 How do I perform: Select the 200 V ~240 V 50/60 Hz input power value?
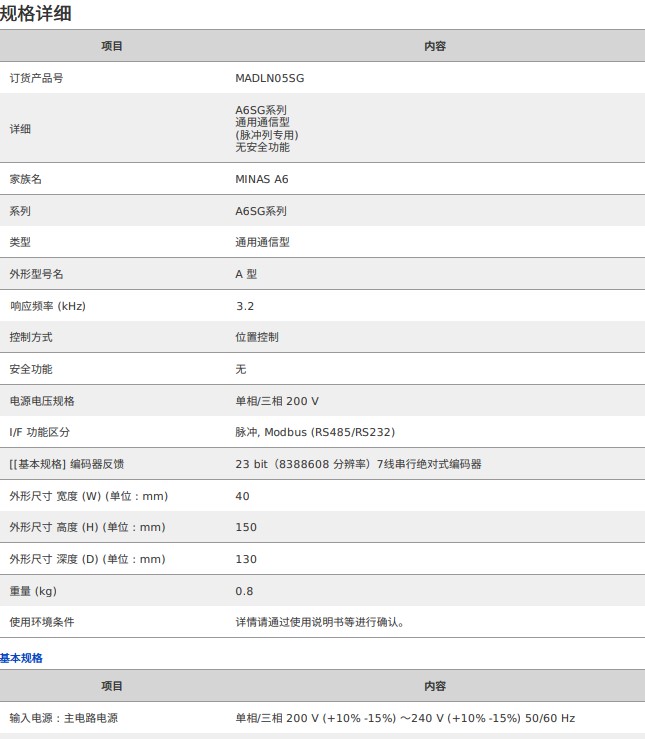click(x=405, y=718)
